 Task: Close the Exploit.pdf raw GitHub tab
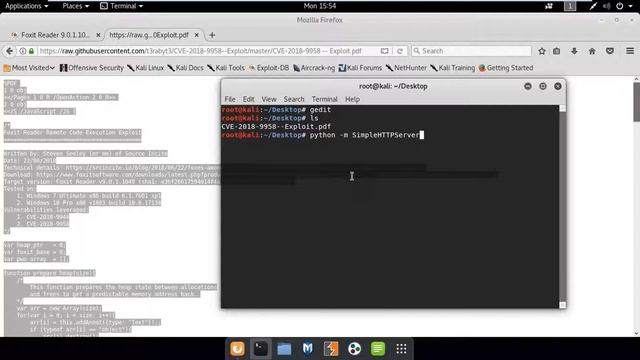[196, 35]
